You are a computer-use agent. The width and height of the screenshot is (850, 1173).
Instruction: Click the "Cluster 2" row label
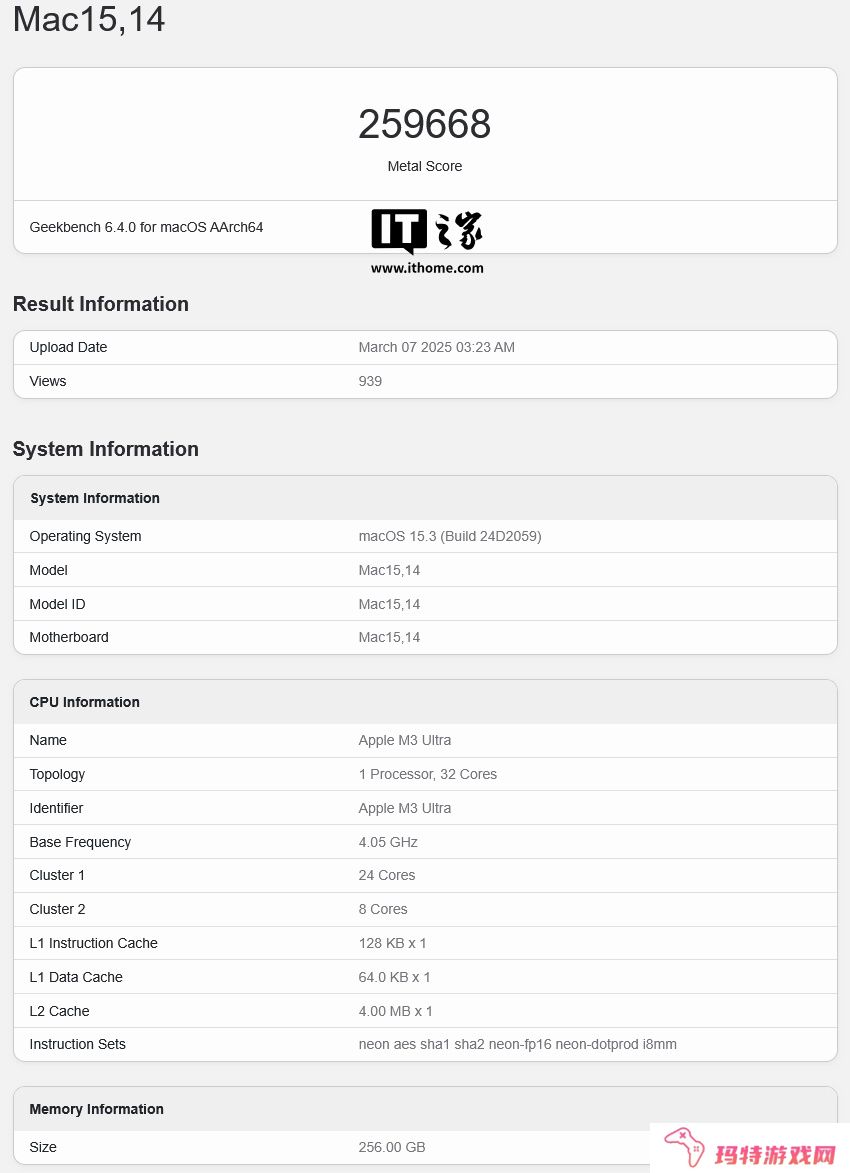pyautogui.click(x=58, y=910)
